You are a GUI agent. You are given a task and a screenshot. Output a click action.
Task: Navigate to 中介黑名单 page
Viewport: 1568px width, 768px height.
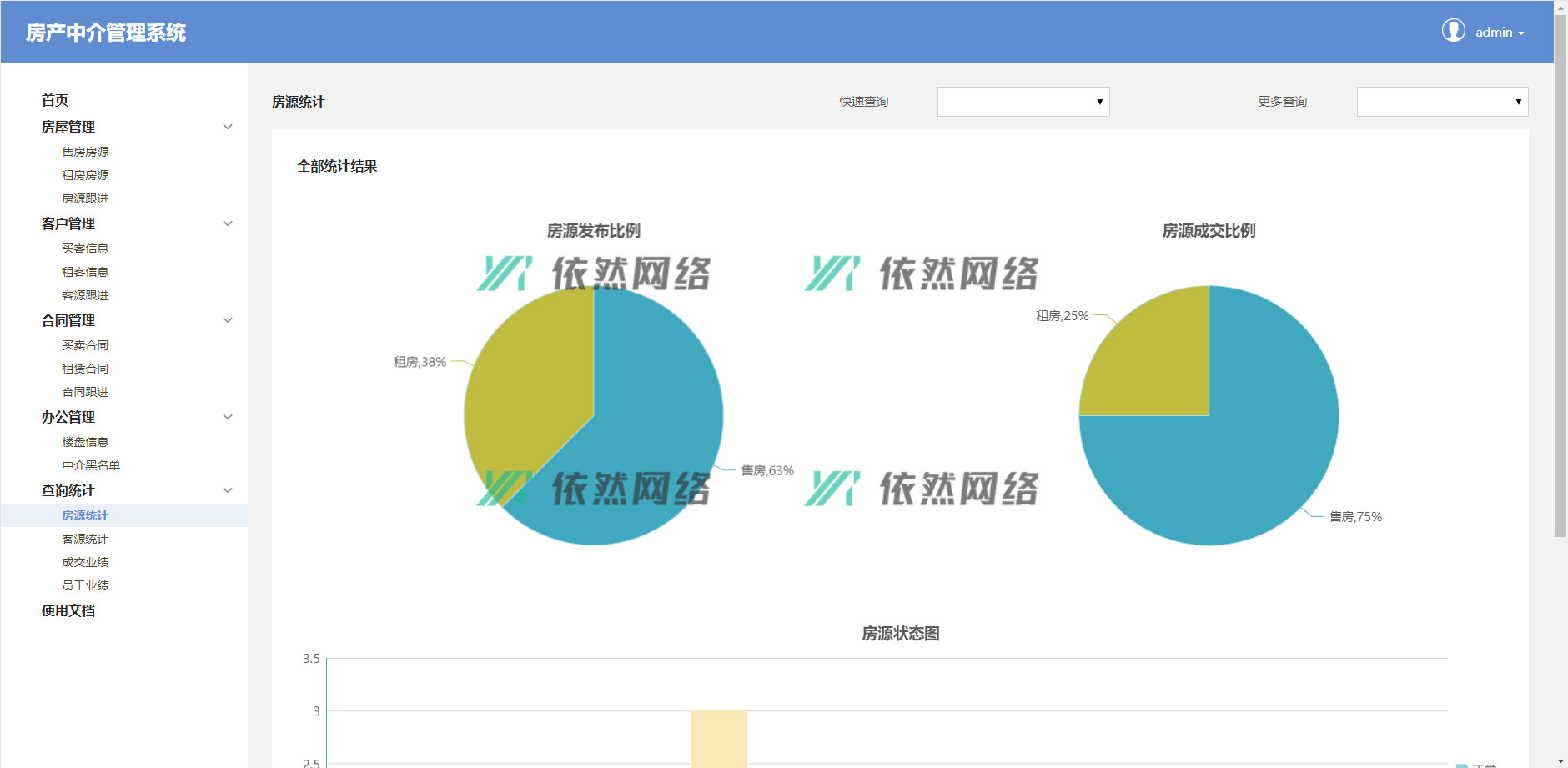tap(91, 465)
